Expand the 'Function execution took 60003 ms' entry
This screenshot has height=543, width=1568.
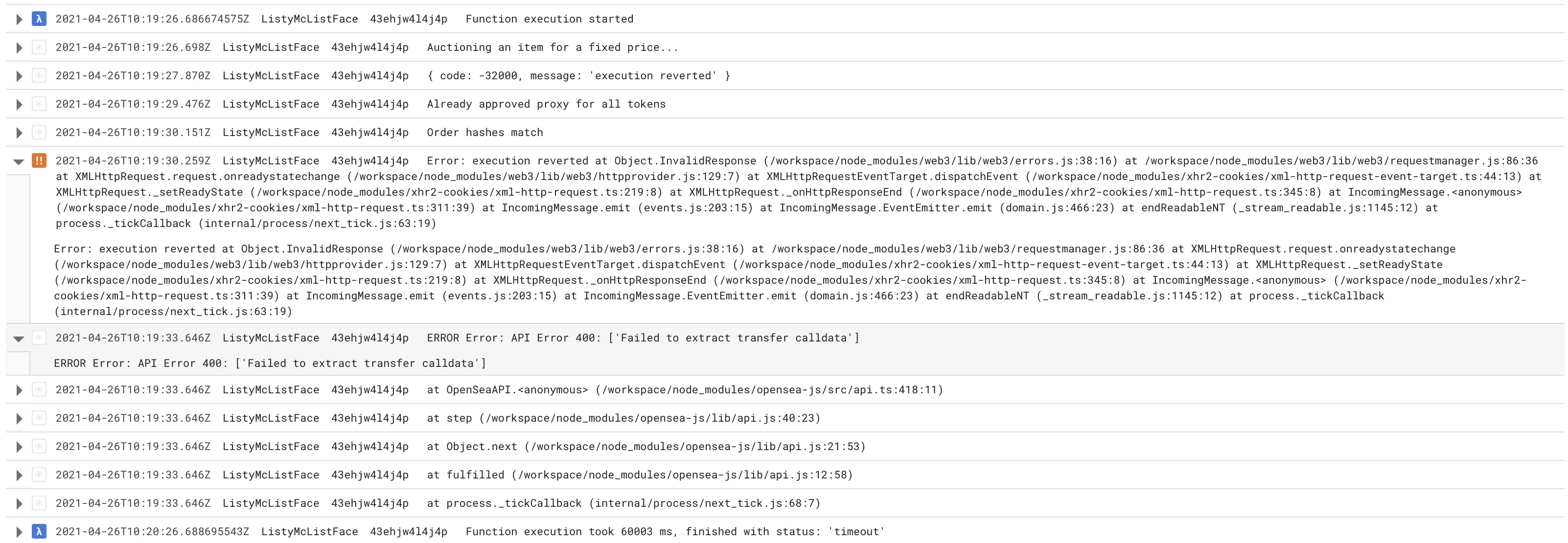point(19,532)
